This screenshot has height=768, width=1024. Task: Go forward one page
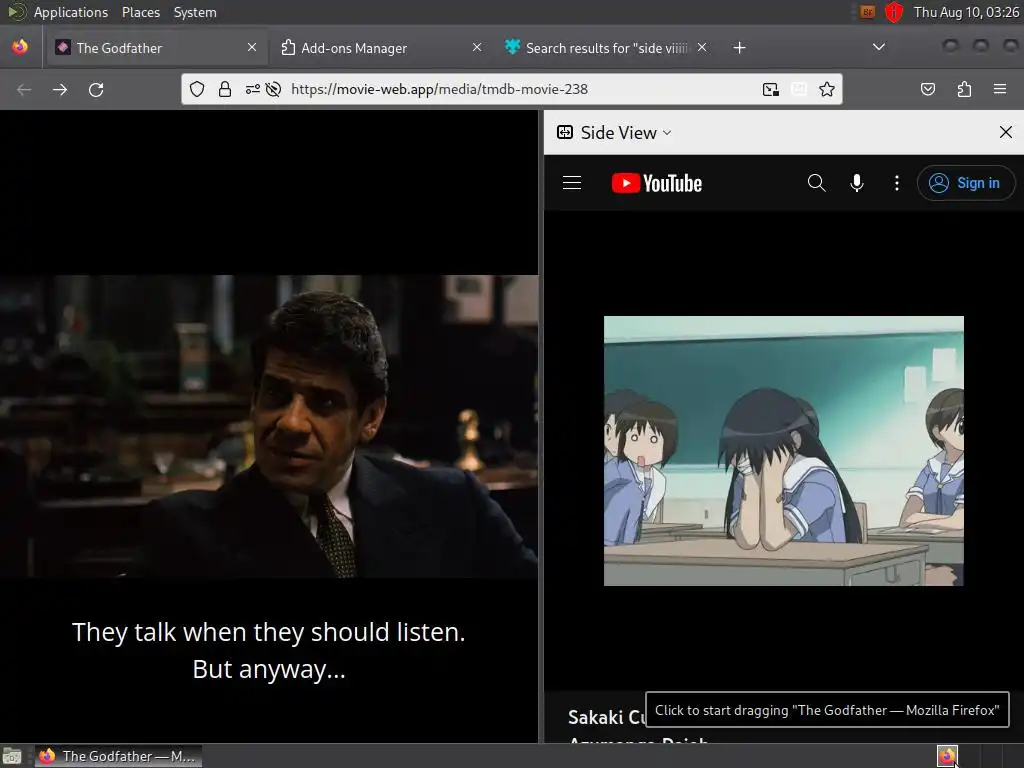point(60,89)
